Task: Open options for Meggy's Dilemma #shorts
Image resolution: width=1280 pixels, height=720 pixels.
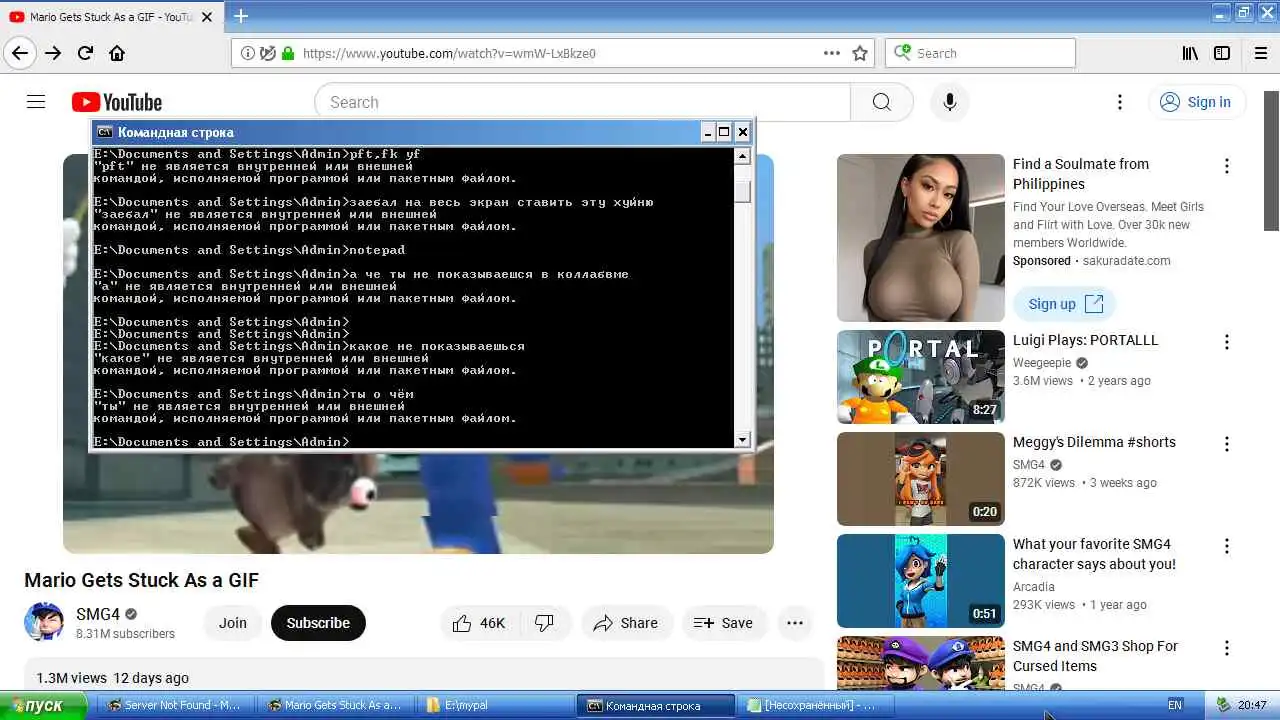Action: coord(1227,444)
